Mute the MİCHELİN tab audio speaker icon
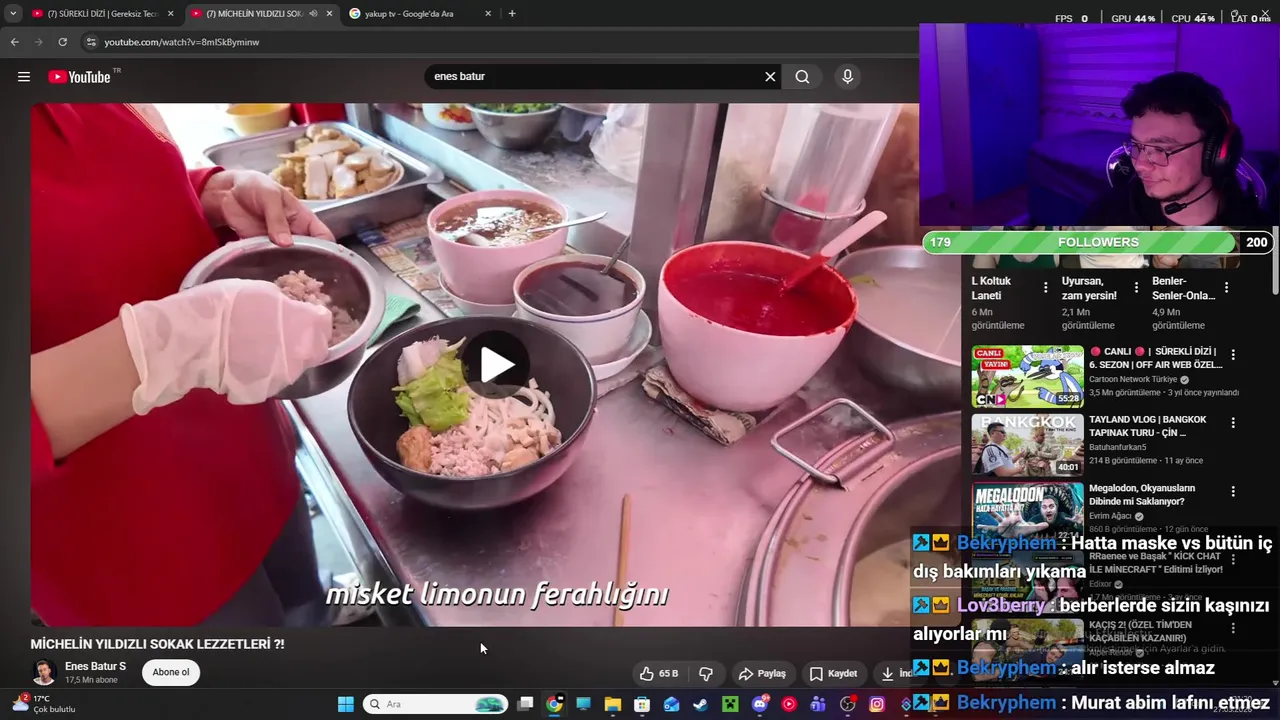This screenshot has height=720, width=1280. click(313, 14)
